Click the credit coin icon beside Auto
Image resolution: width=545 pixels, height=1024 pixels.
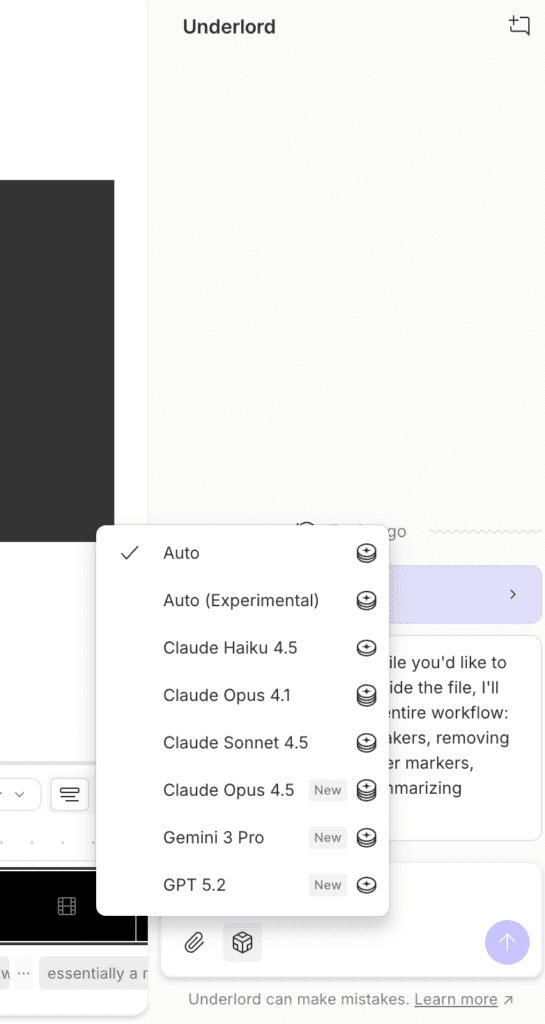pos(366,553)
